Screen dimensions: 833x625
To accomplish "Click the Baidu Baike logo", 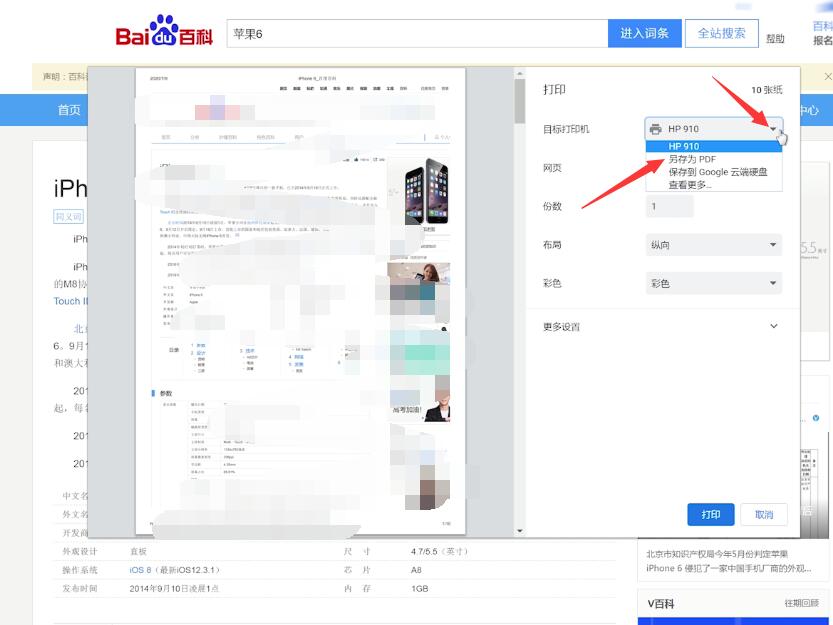I will coord(164,31).
